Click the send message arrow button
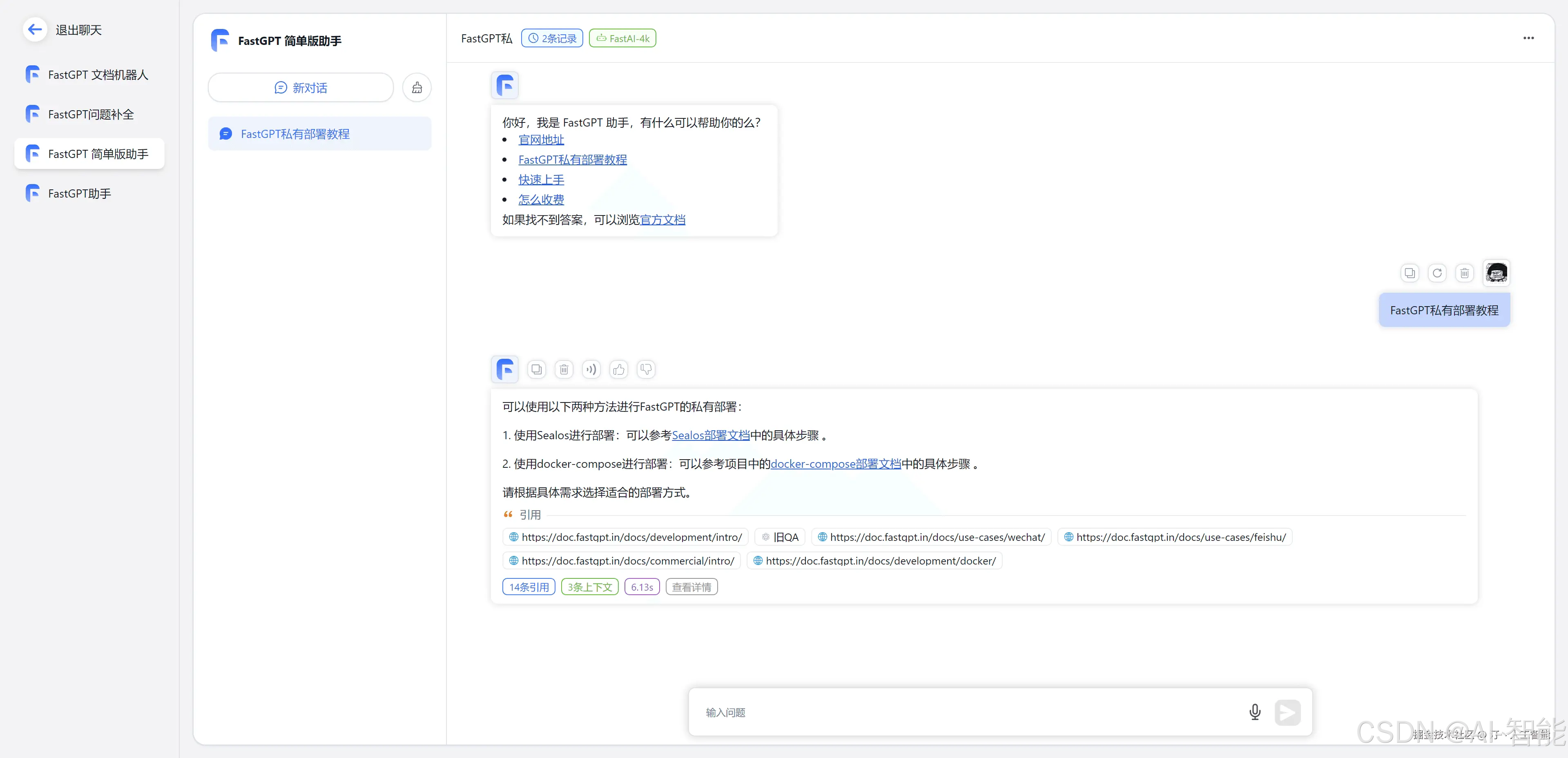Image resolution: width=1568 pixels, height=758 pixels. click(1287, 712)
